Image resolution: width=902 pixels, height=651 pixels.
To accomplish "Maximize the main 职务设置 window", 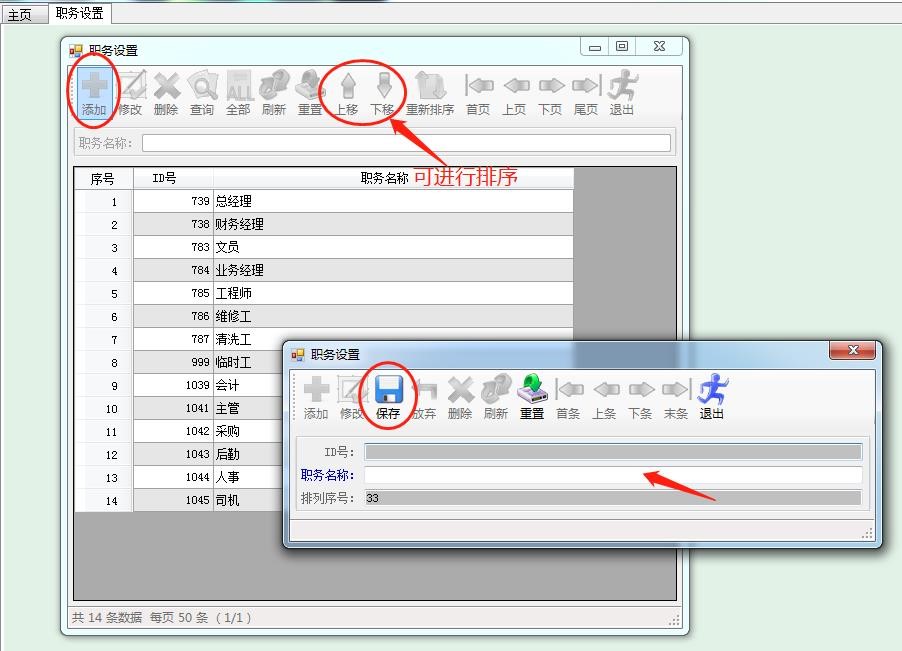I will 622,47.
